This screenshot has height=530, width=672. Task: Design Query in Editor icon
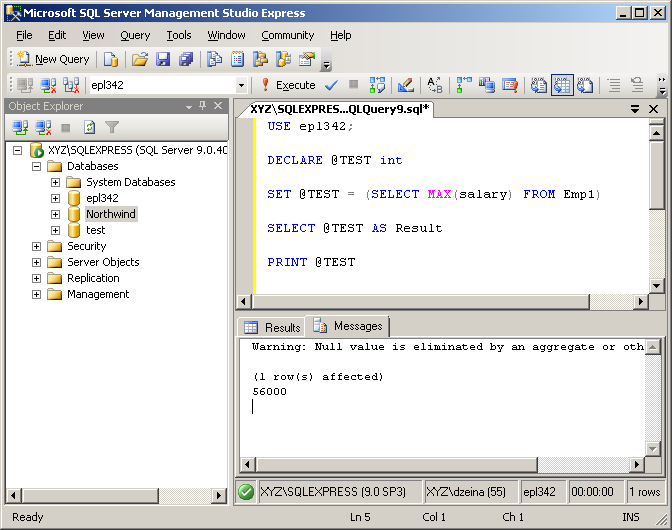pyautogui.click(x=406, y=85)
